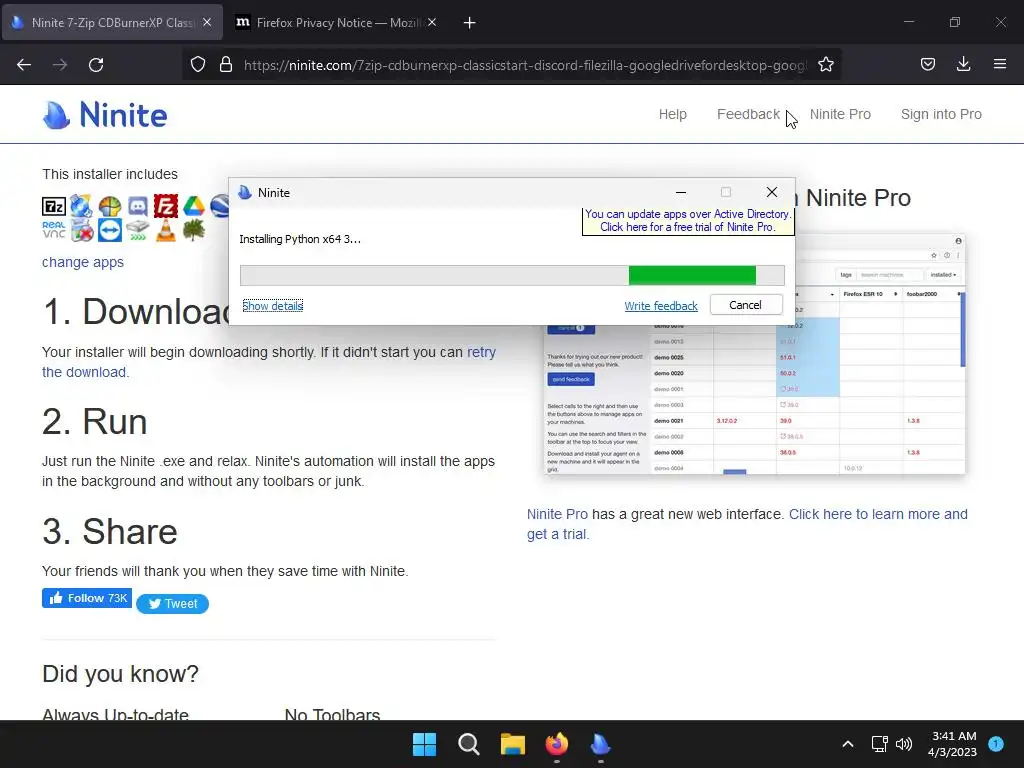The width and height of the screenshot is (1024, 768).
Task: Click the Ninite logo on the webpage
Action: [x=105, y=115]
